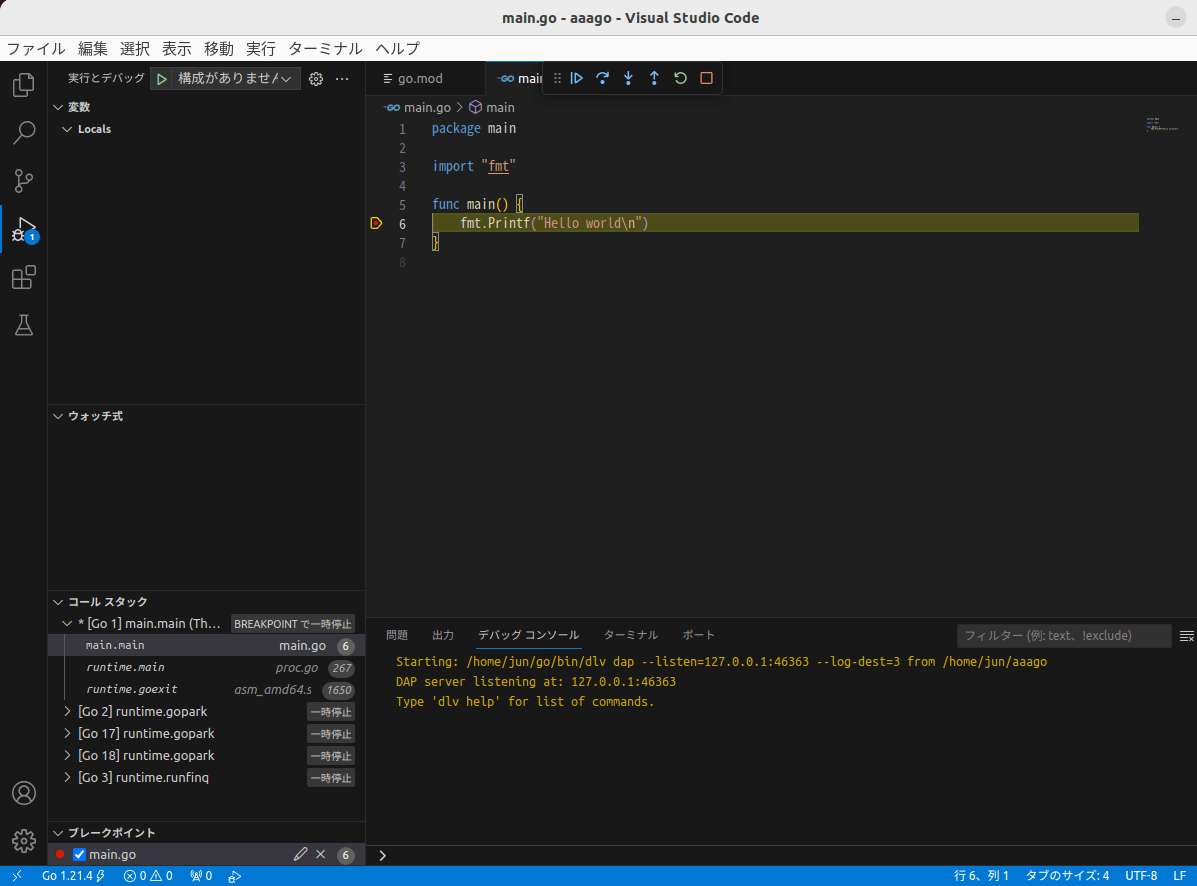Expand the [Go 17] runtime.gopark goroutine
The image size is (1197, 886).
coord(67,734)
